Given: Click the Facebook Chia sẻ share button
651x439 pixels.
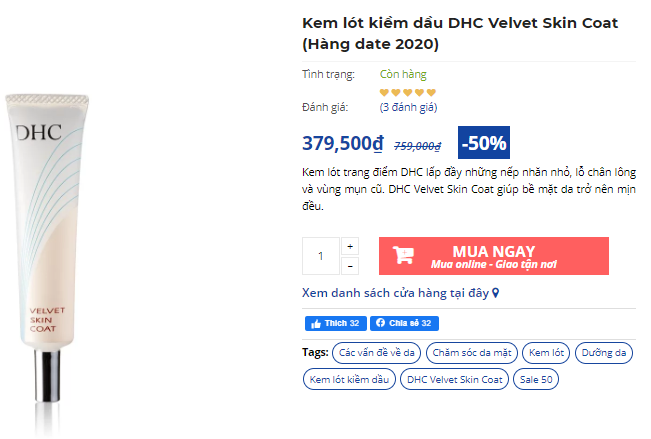Looking at the screenshot, I should 404,323.
